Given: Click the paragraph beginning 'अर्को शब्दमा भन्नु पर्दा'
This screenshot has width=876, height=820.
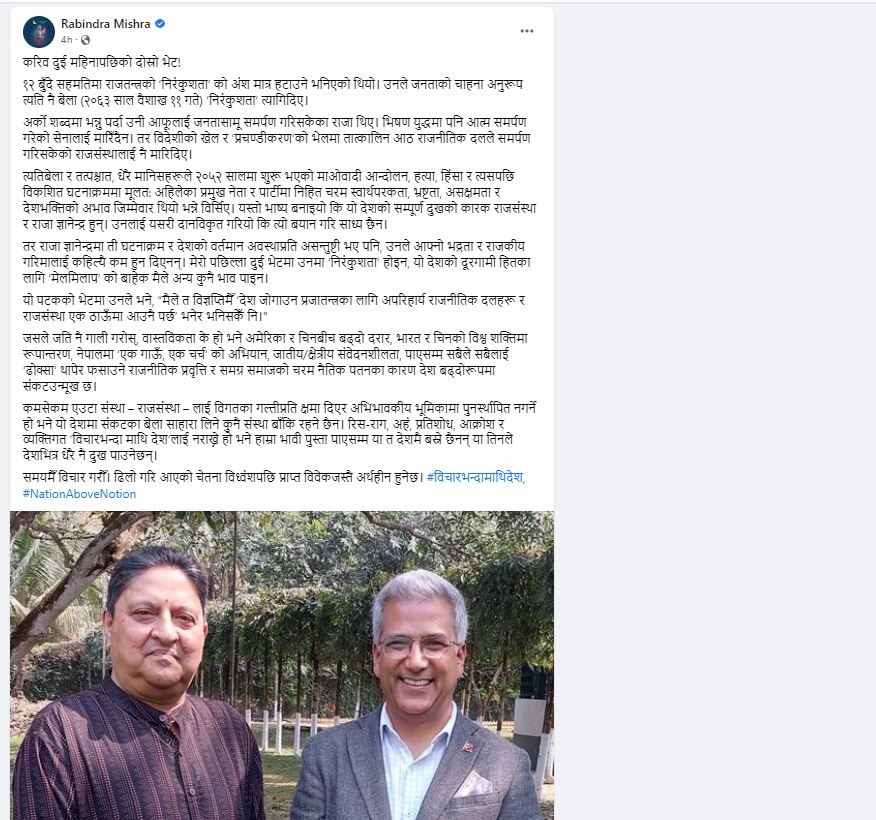Looking at the screenshot, I should coord(277,138).
